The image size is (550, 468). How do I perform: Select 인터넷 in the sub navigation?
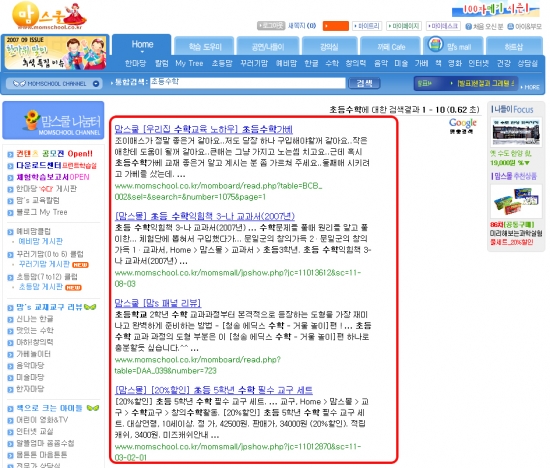point(478,63)
